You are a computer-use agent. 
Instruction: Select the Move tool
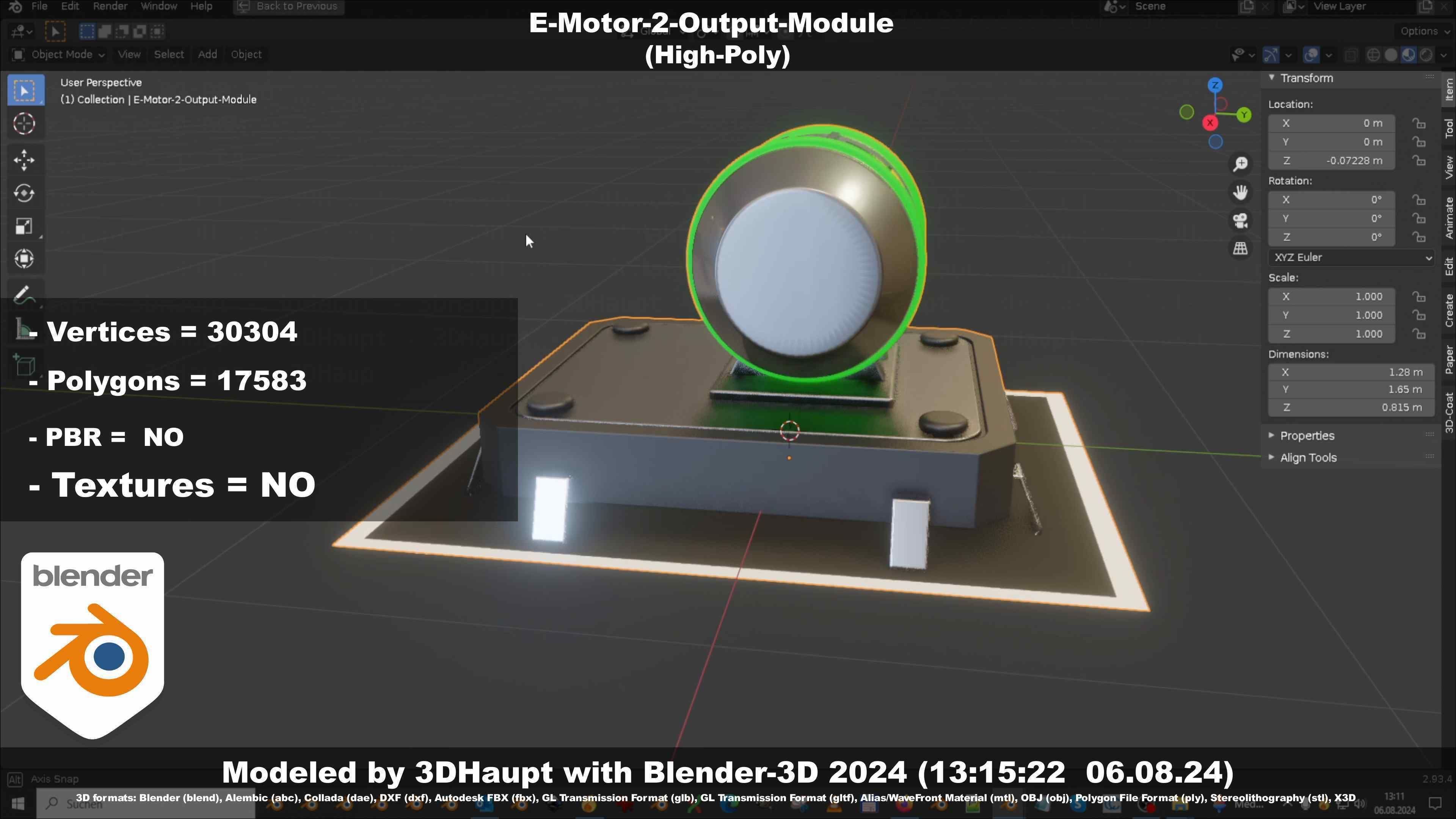[24, 160]
